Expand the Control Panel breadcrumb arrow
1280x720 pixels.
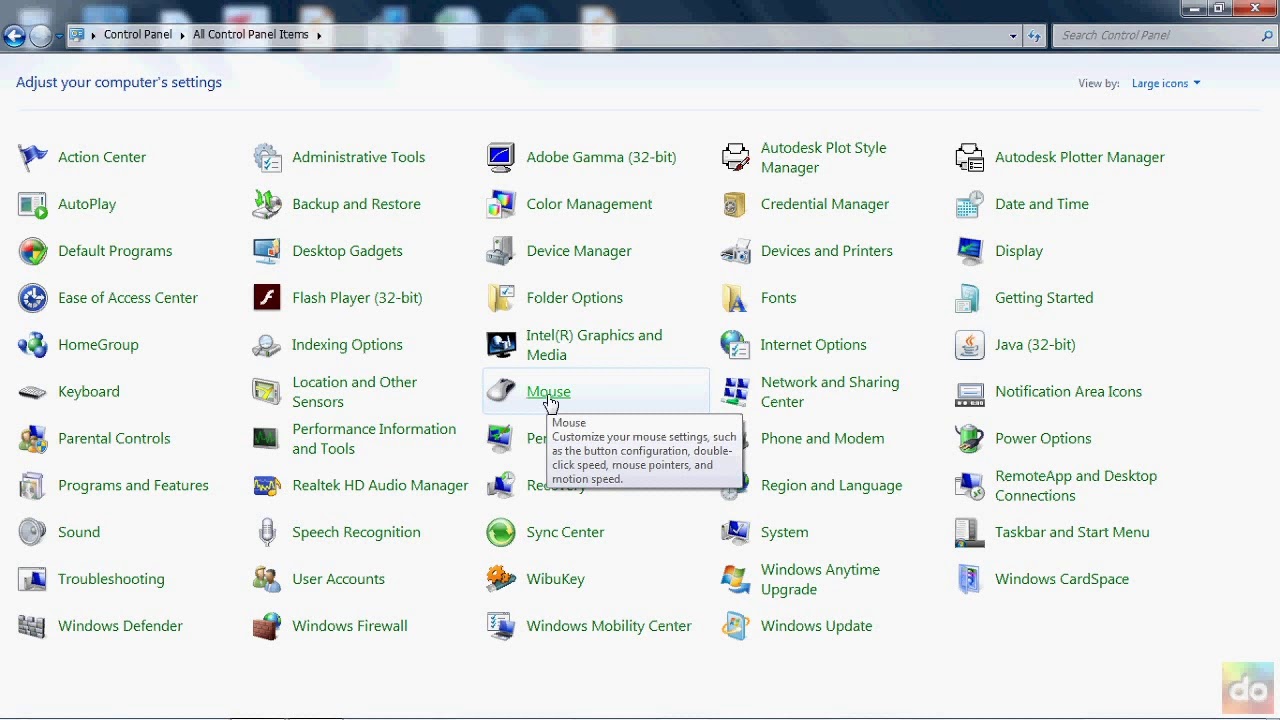coord(182,35)
